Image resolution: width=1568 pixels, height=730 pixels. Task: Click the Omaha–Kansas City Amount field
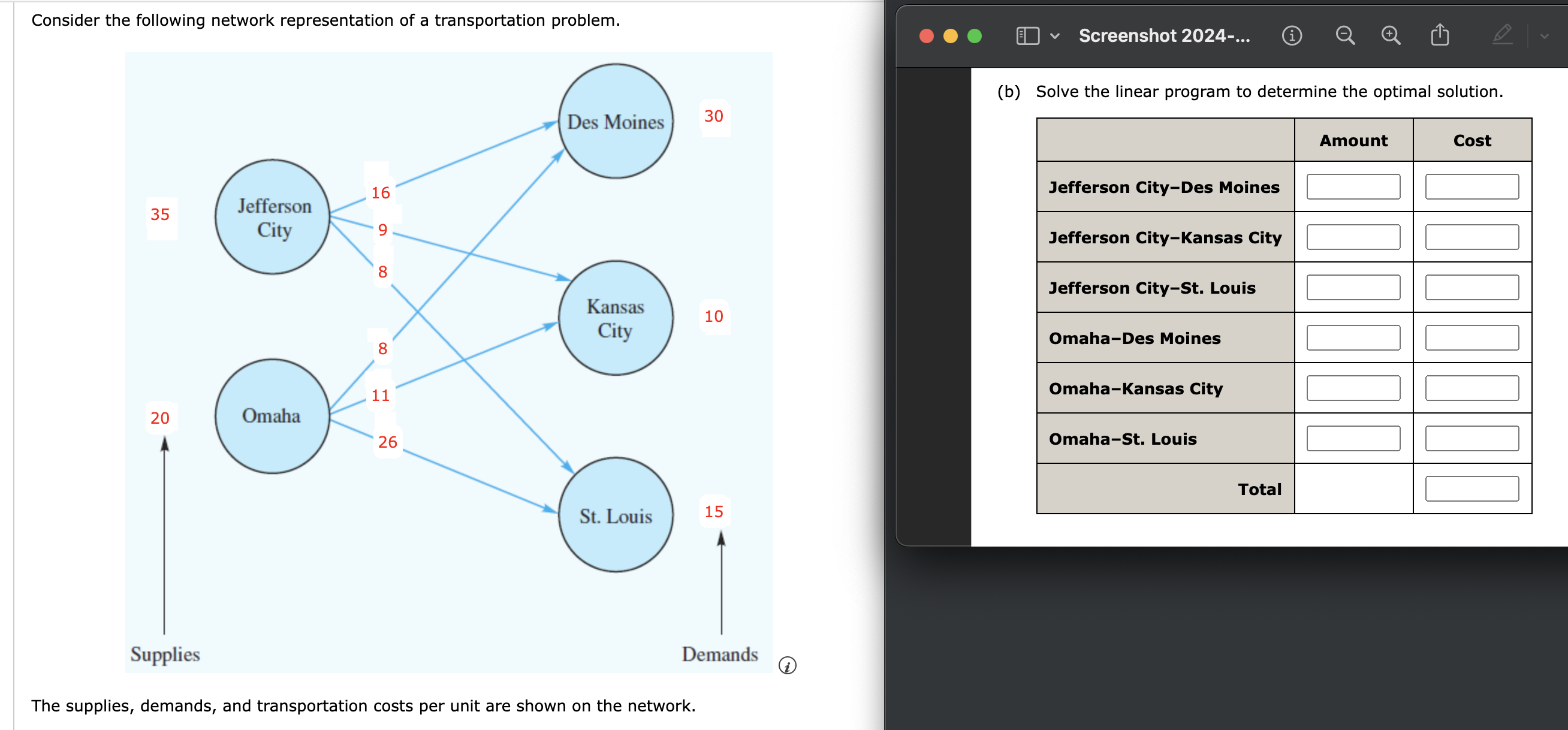click(x=1353, y=387)
